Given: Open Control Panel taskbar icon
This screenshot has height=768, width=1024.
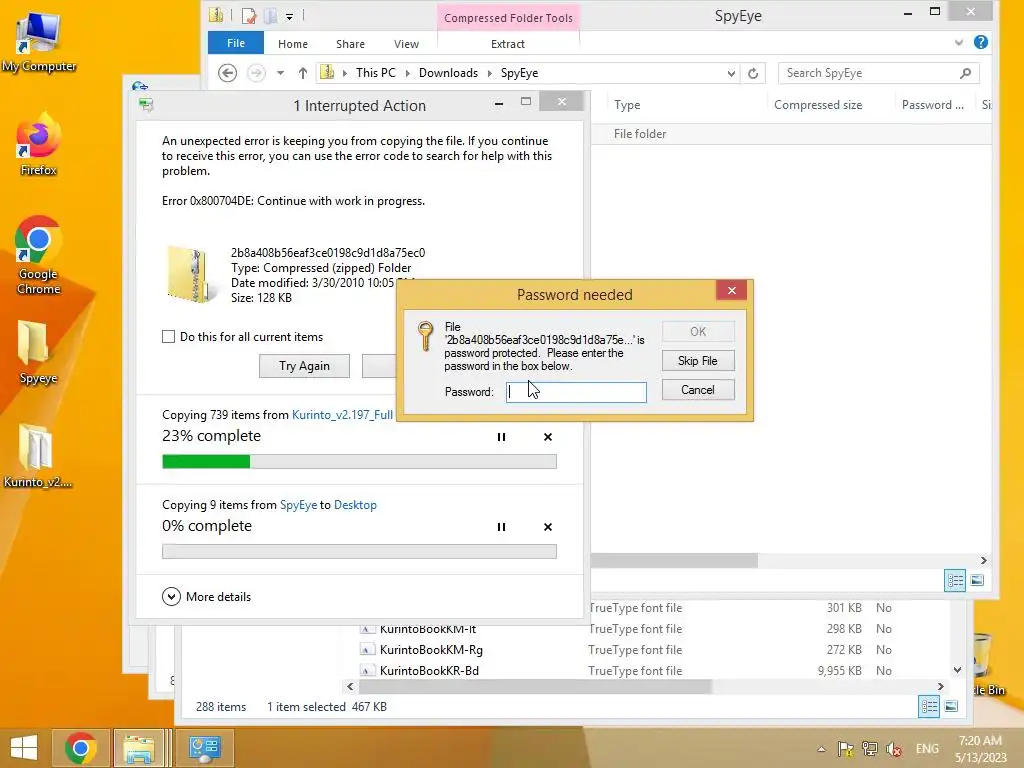Looking at the screenshot, I should coord(204,748).
